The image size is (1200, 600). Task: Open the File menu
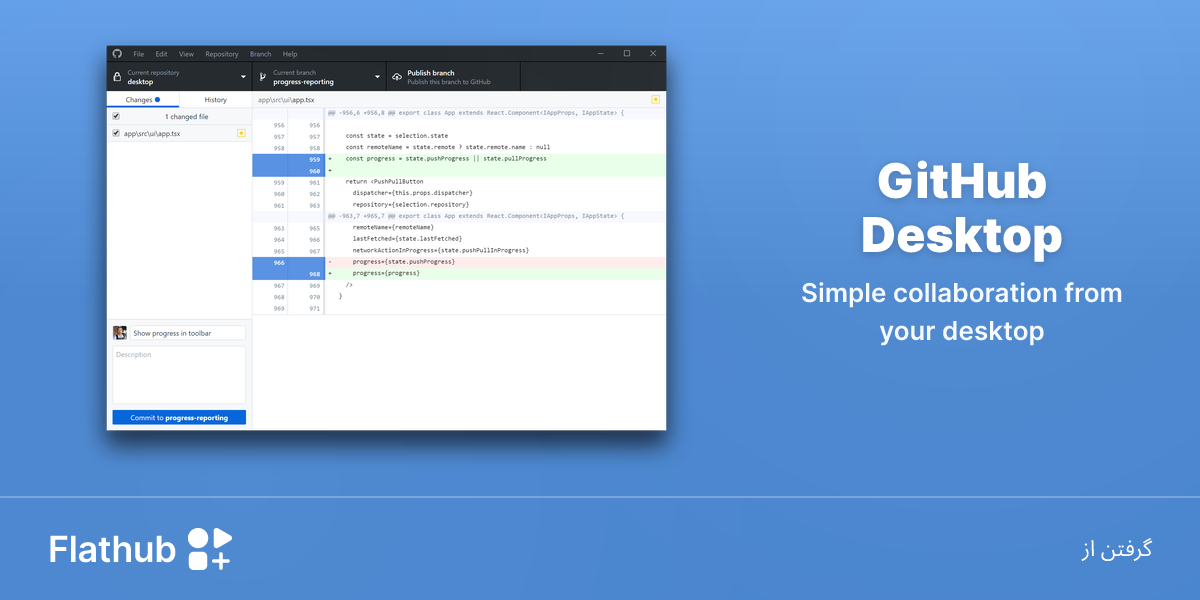(x=139, y=54)
